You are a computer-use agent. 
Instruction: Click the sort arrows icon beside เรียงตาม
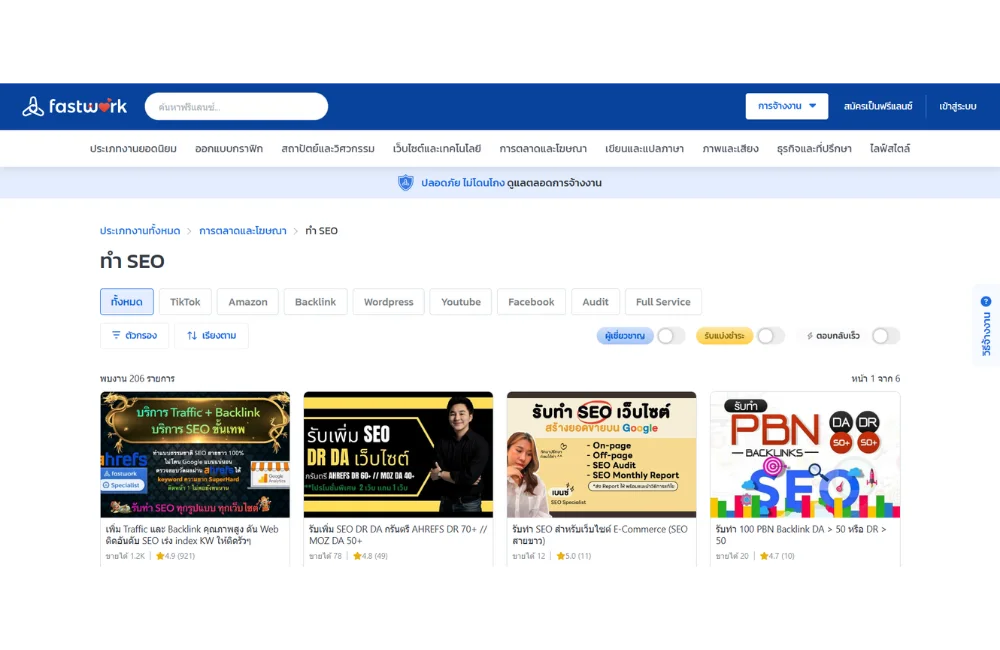pyautogui.click(x=192, y=336)
